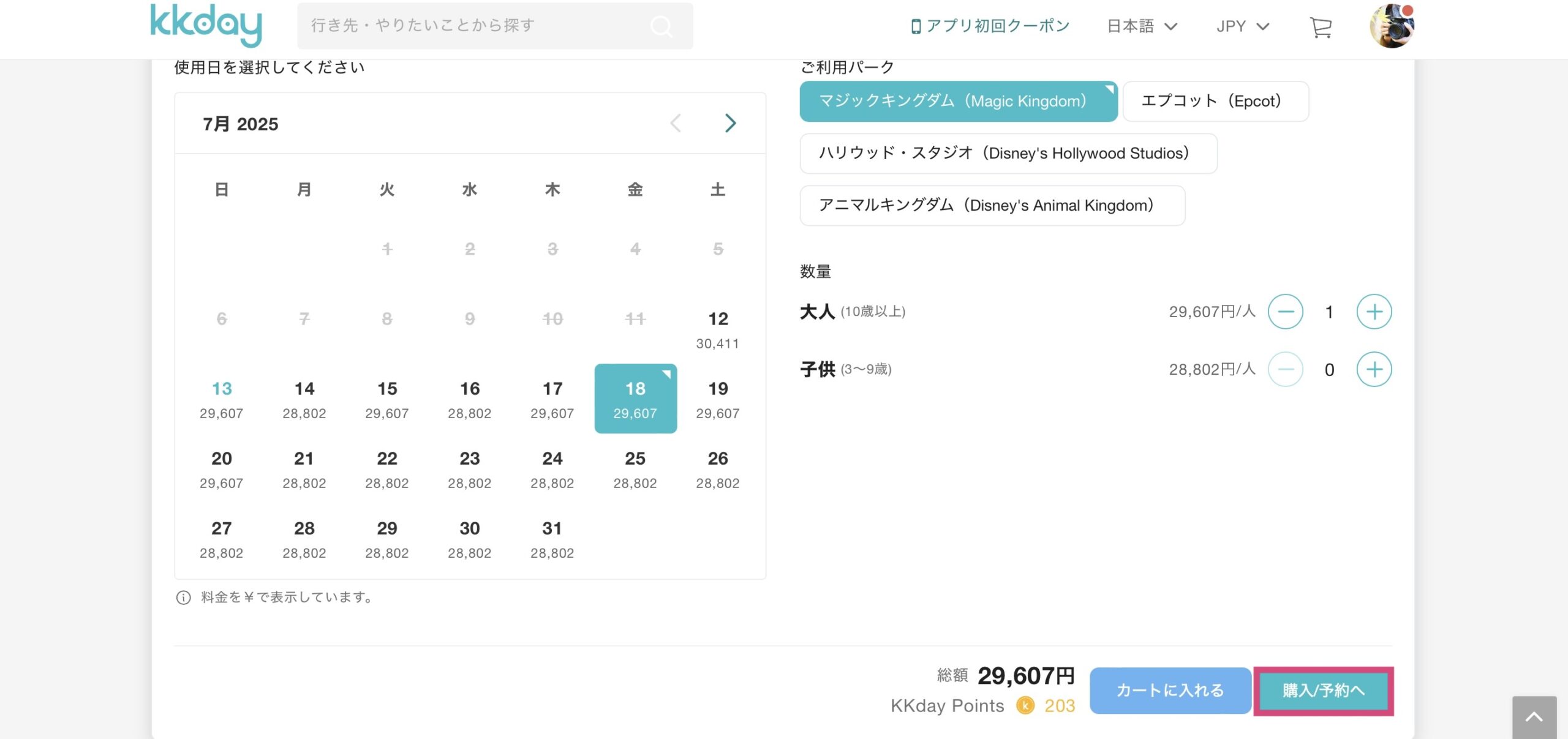Open the user profile avatar
Image resolution: width=1568 pixels, height=739 pixels.
click(x=1392, y=25)
